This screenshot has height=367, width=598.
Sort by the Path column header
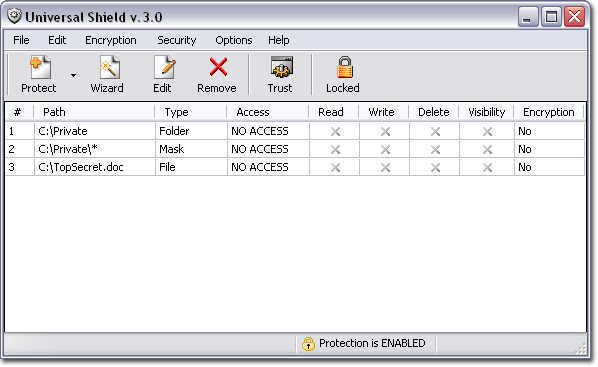(x=94, y=112)
